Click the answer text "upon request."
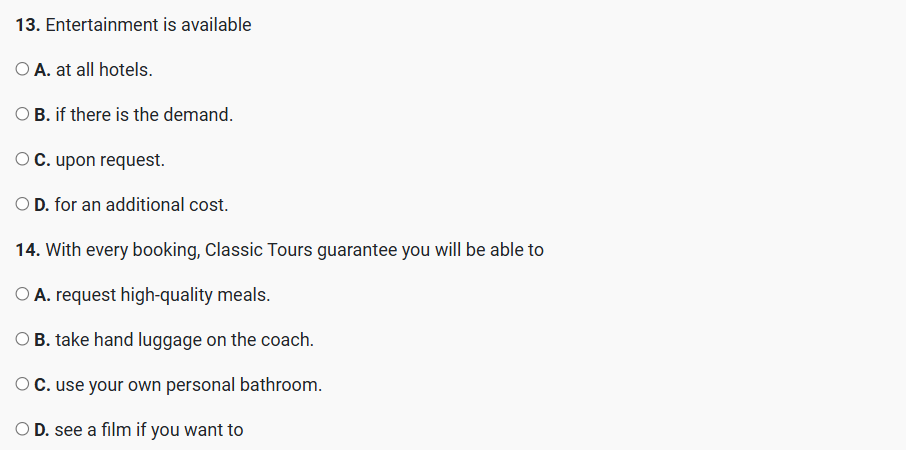906x450 pixels. (109, 160)
